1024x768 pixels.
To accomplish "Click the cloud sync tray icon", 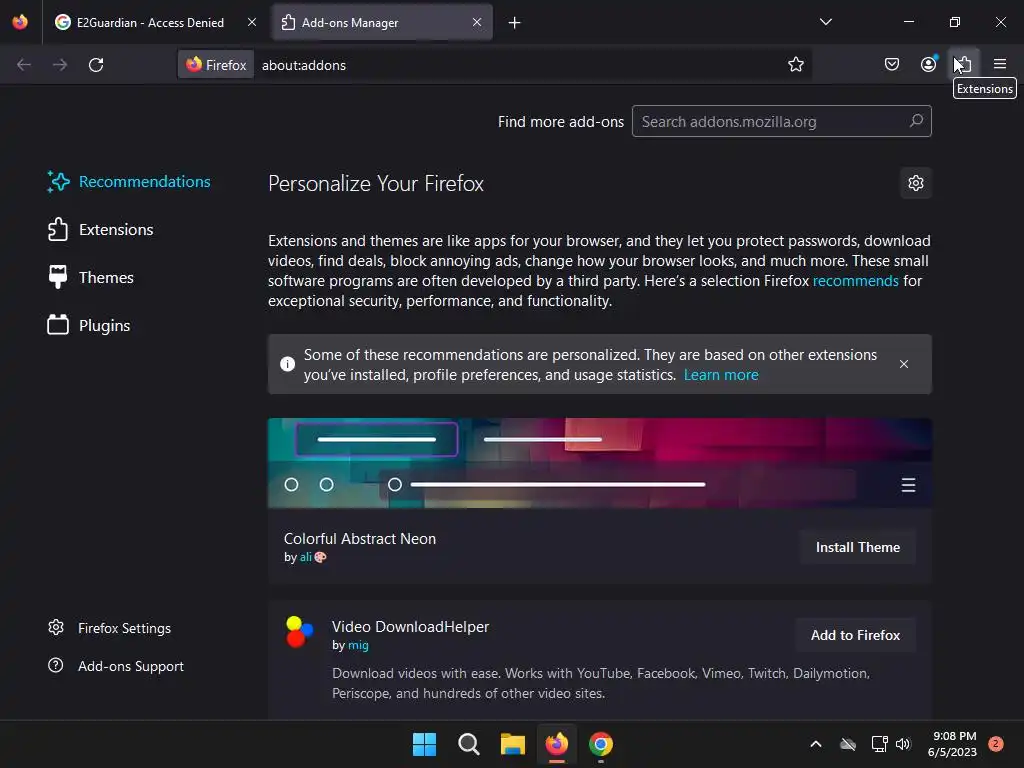I will point(848,744).
